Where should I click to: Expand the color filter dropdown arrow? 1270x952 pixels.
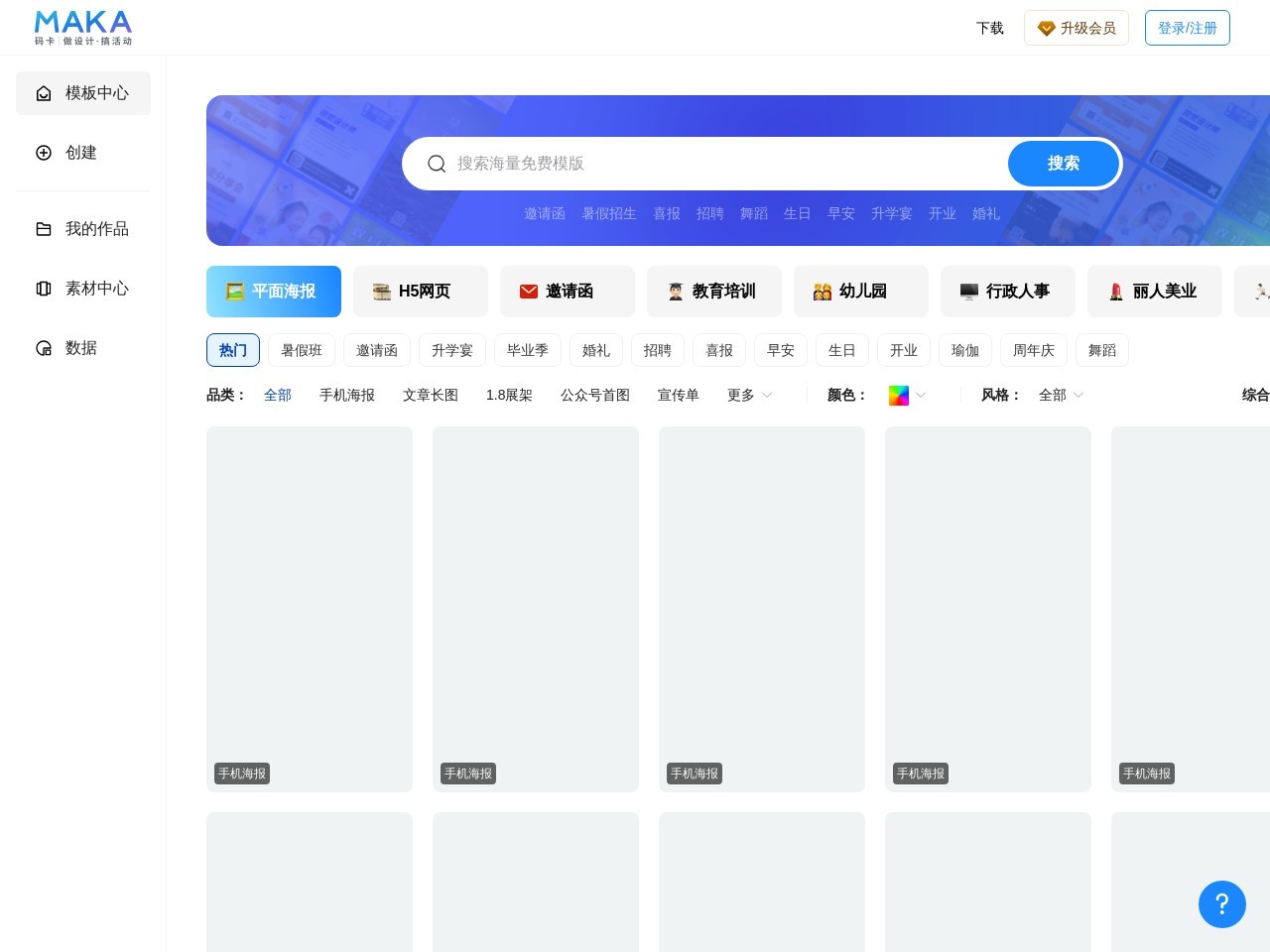(x=921, y=395)
